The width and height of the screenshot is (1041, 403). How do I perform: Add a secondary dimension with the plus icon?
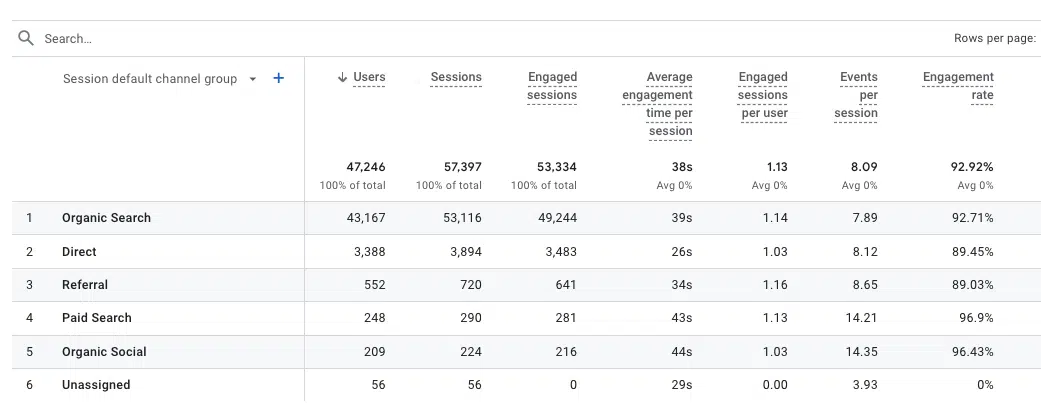pos(279,78)
